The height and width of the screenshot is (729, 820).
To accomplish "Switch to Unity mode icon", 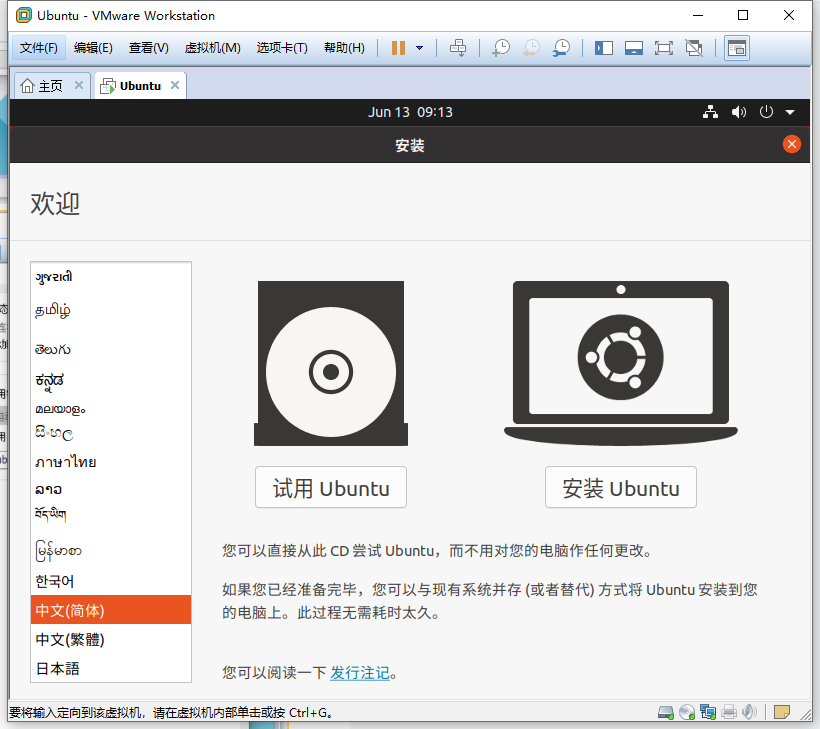I will click(x=694, y=48).
